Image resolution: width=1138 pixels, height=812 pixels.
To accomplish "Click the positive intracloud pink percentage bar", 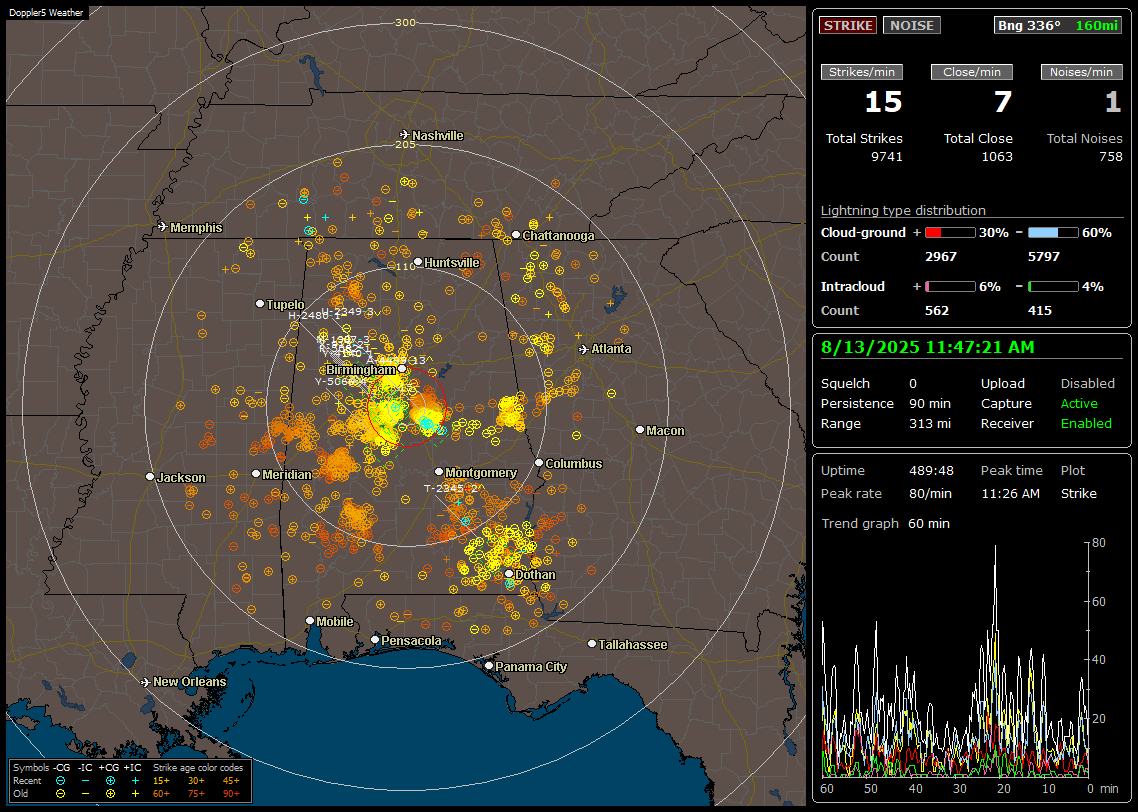I will [x=950, y=287].
